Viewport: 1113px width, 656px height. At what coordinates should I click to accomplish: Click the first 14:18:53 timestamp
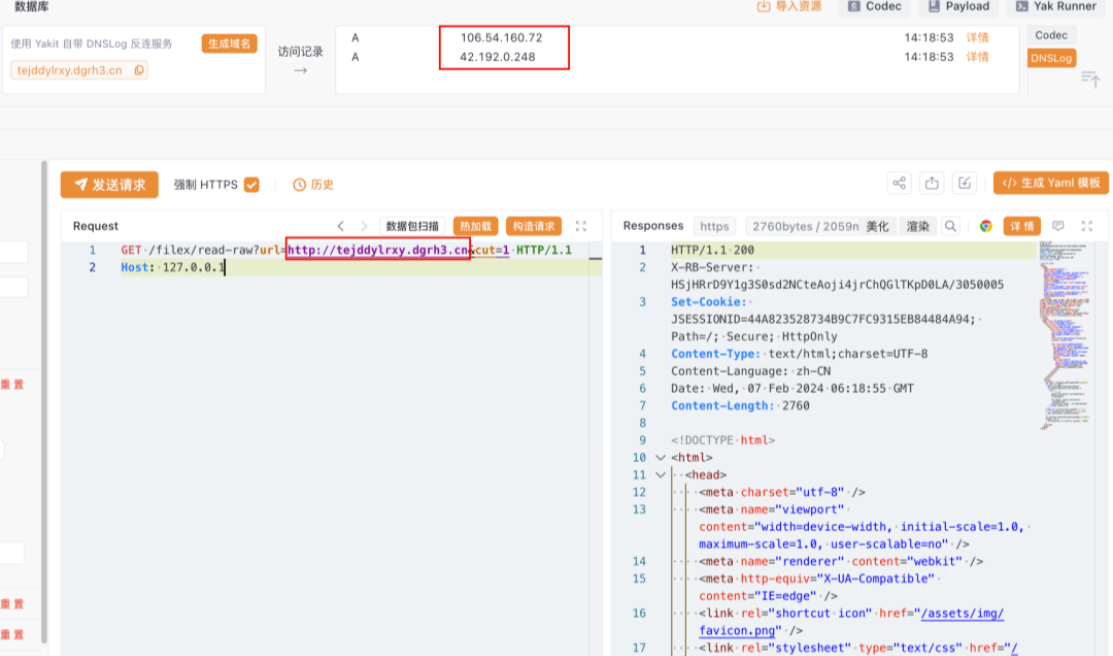pos(928,37)
